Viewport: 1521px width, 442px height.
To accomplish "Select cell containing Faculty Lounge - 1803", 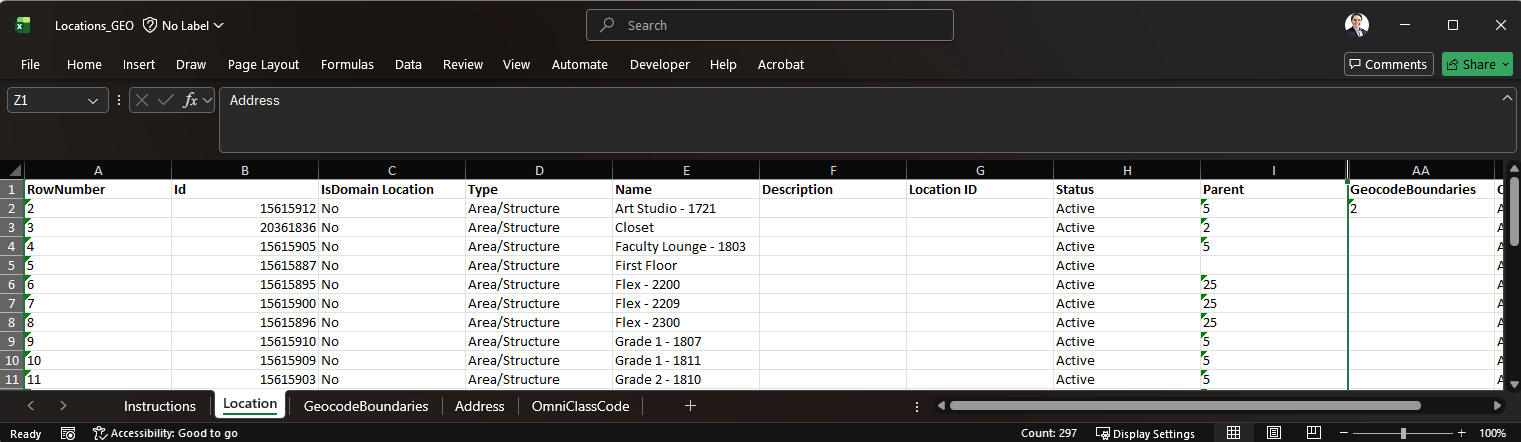I will 685,246.
